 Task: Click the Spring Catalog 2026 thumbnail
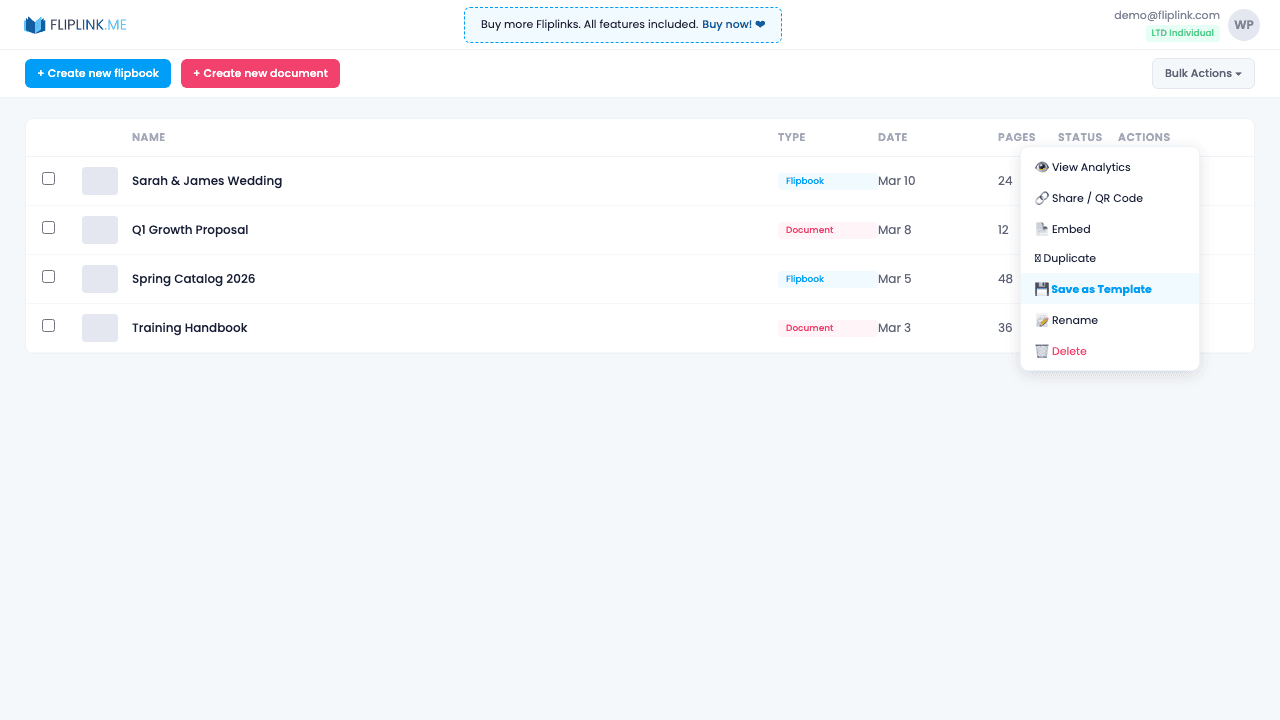[99, 279]
